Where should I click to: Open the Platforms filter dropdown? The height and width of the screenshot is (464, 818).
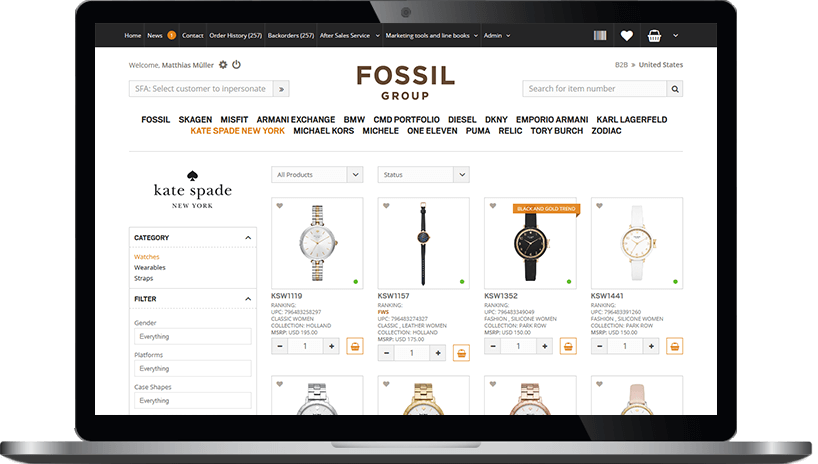(193, 368)
